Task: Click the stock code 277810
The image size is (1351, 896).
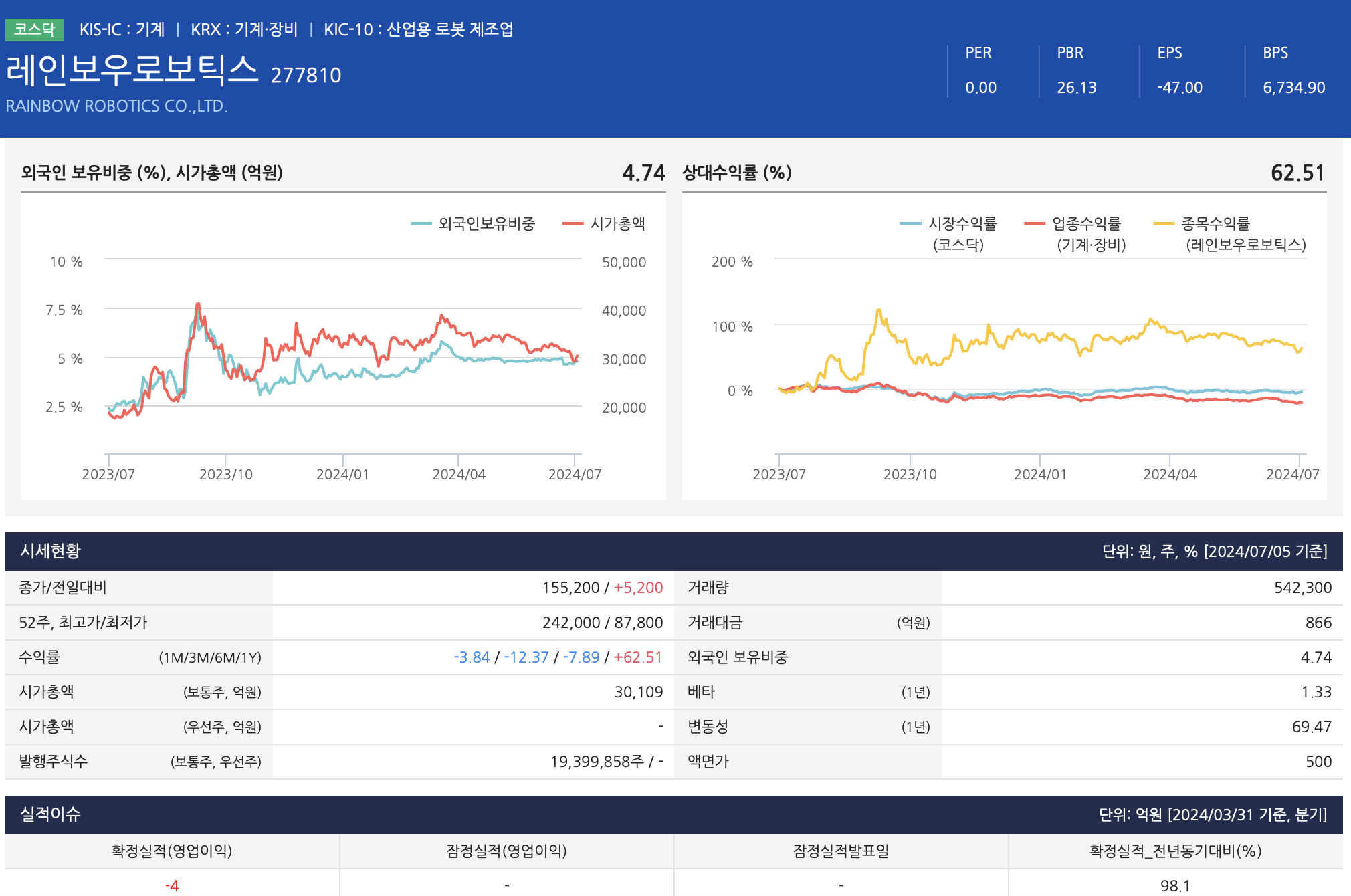Action: tap(306, 76)
